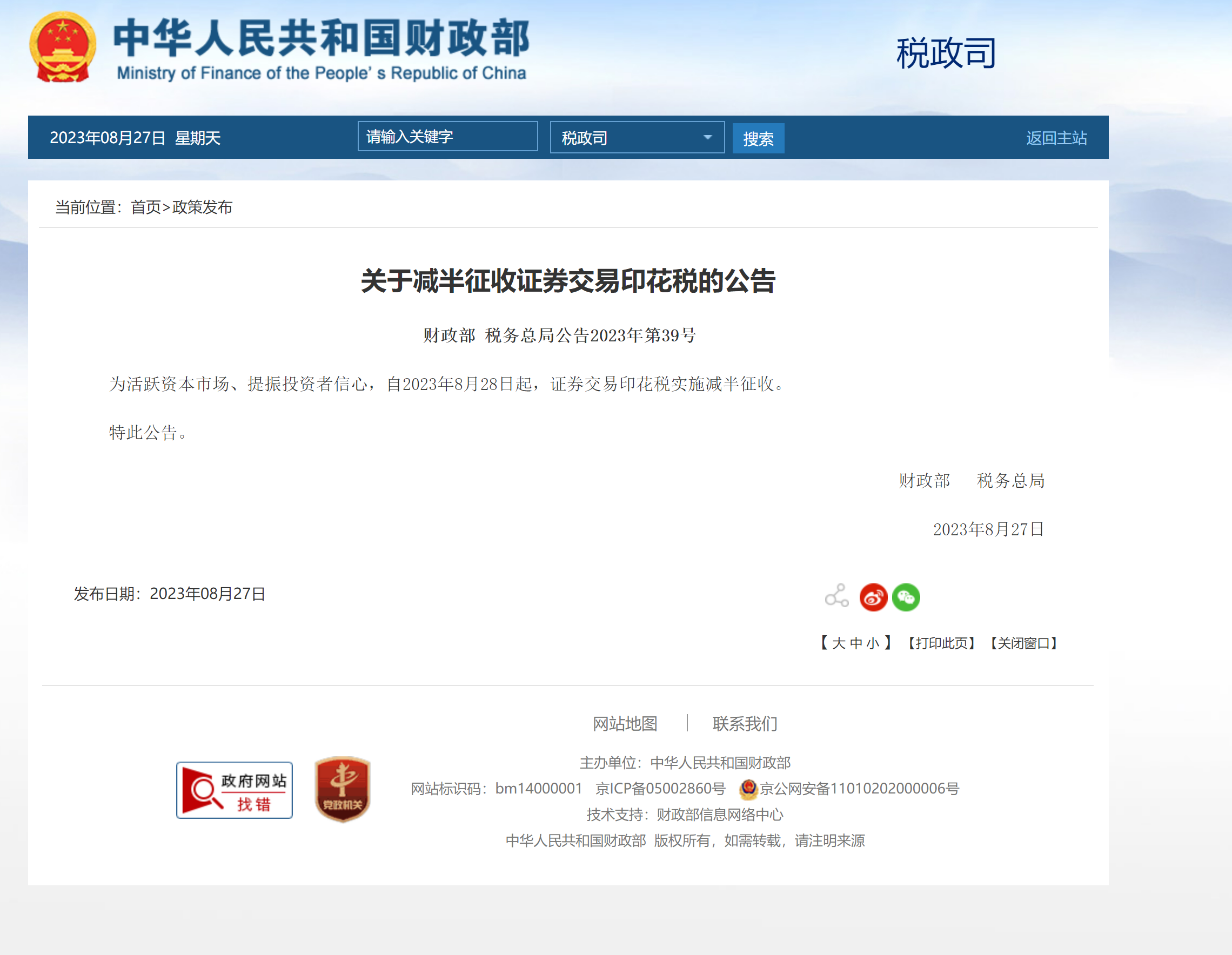The width and height of the screenshot is (1232, 955).
Task: Open 政策发布 breadcrumb link
Action: click(203, 207)
